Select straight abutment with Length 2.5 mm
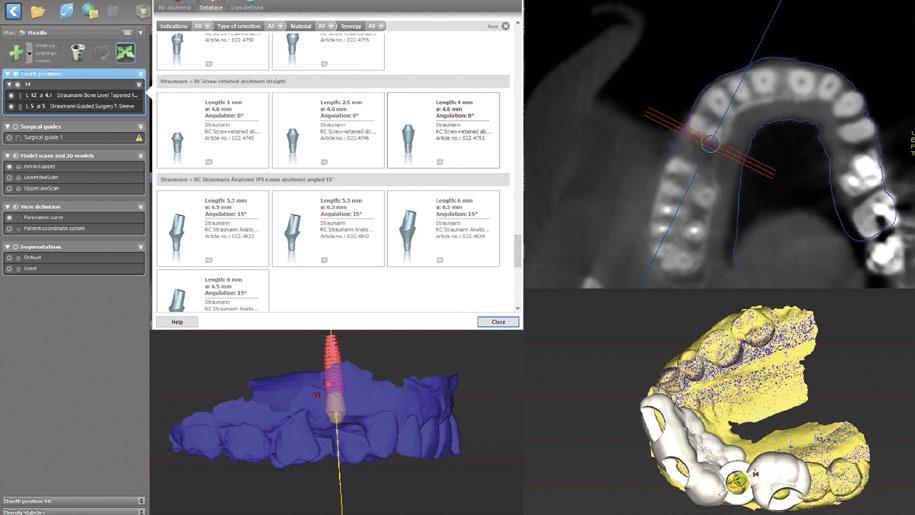The height and width of the screenshot is (515, 915). click(329, 130)
